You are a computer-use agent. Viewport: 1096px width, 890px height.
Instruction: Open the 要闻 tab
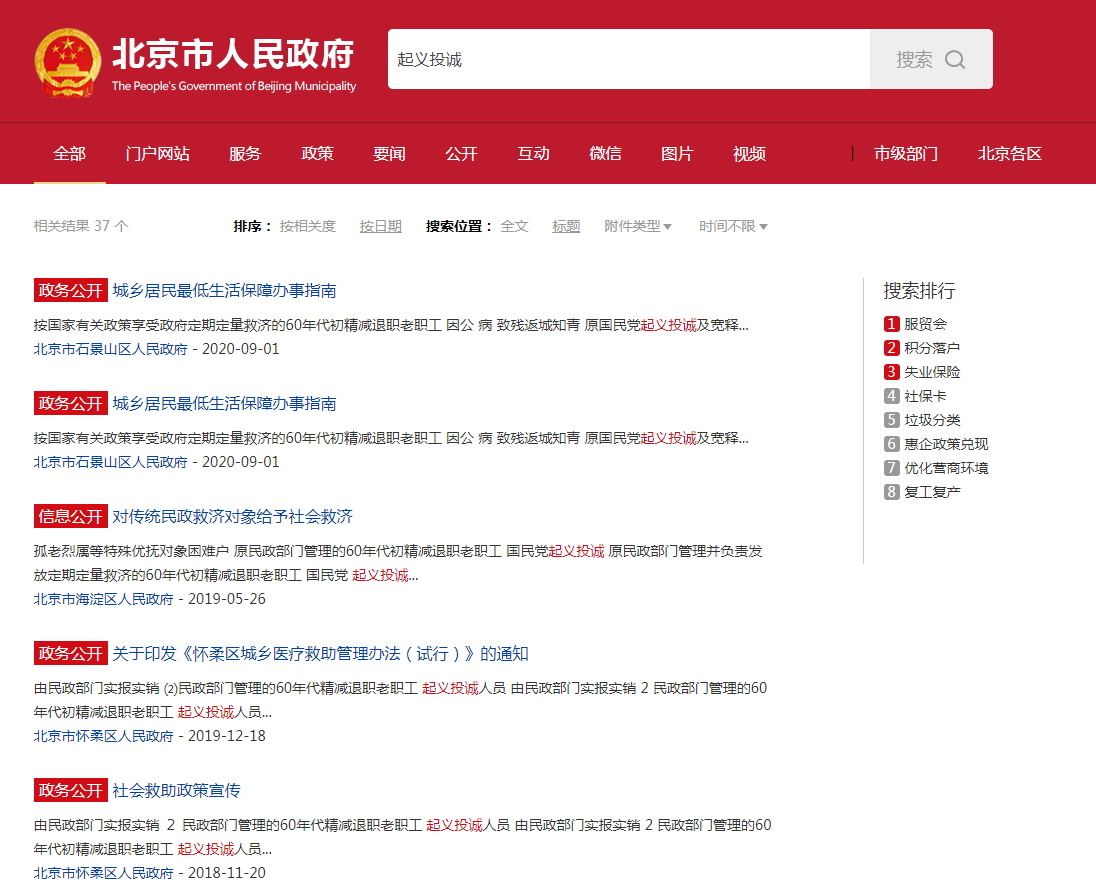click(389, 154)
